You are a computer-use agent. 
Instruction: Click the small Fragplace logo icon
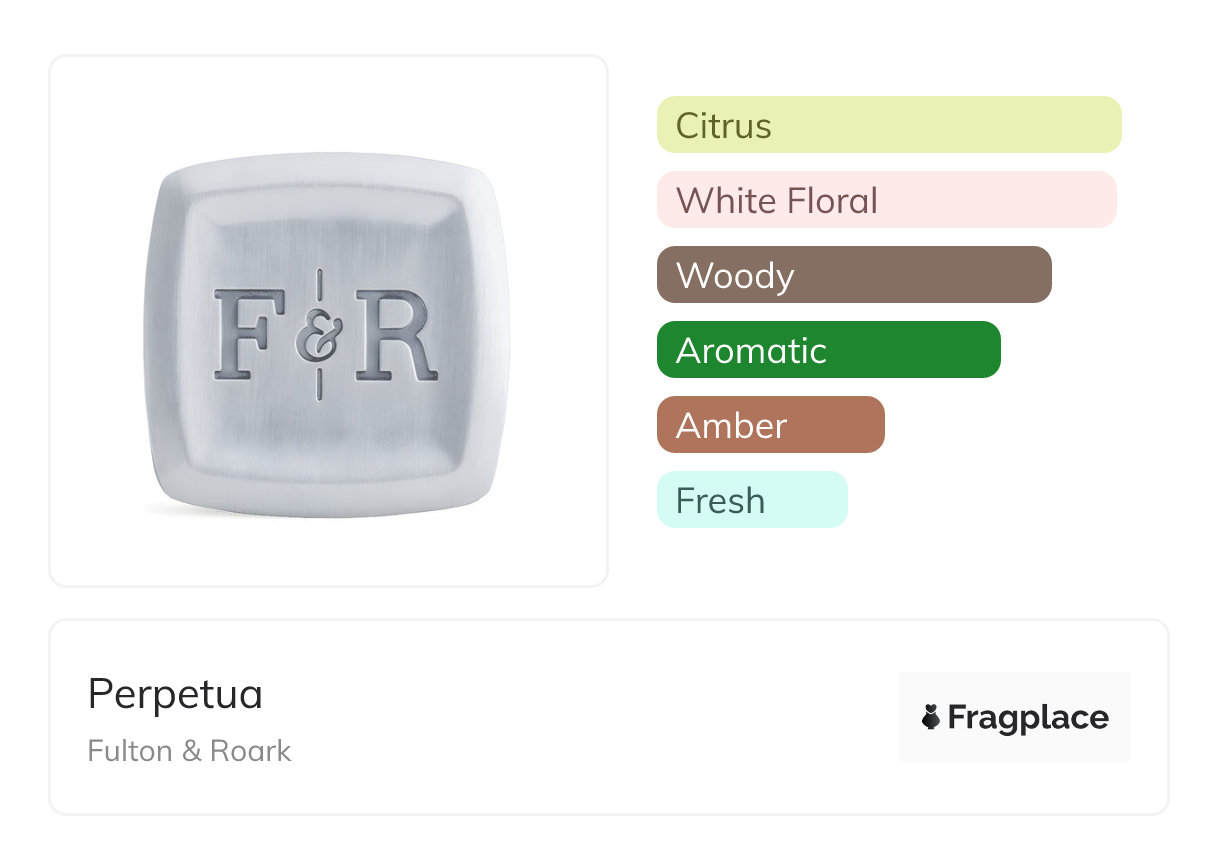click(x=931, y=717)
